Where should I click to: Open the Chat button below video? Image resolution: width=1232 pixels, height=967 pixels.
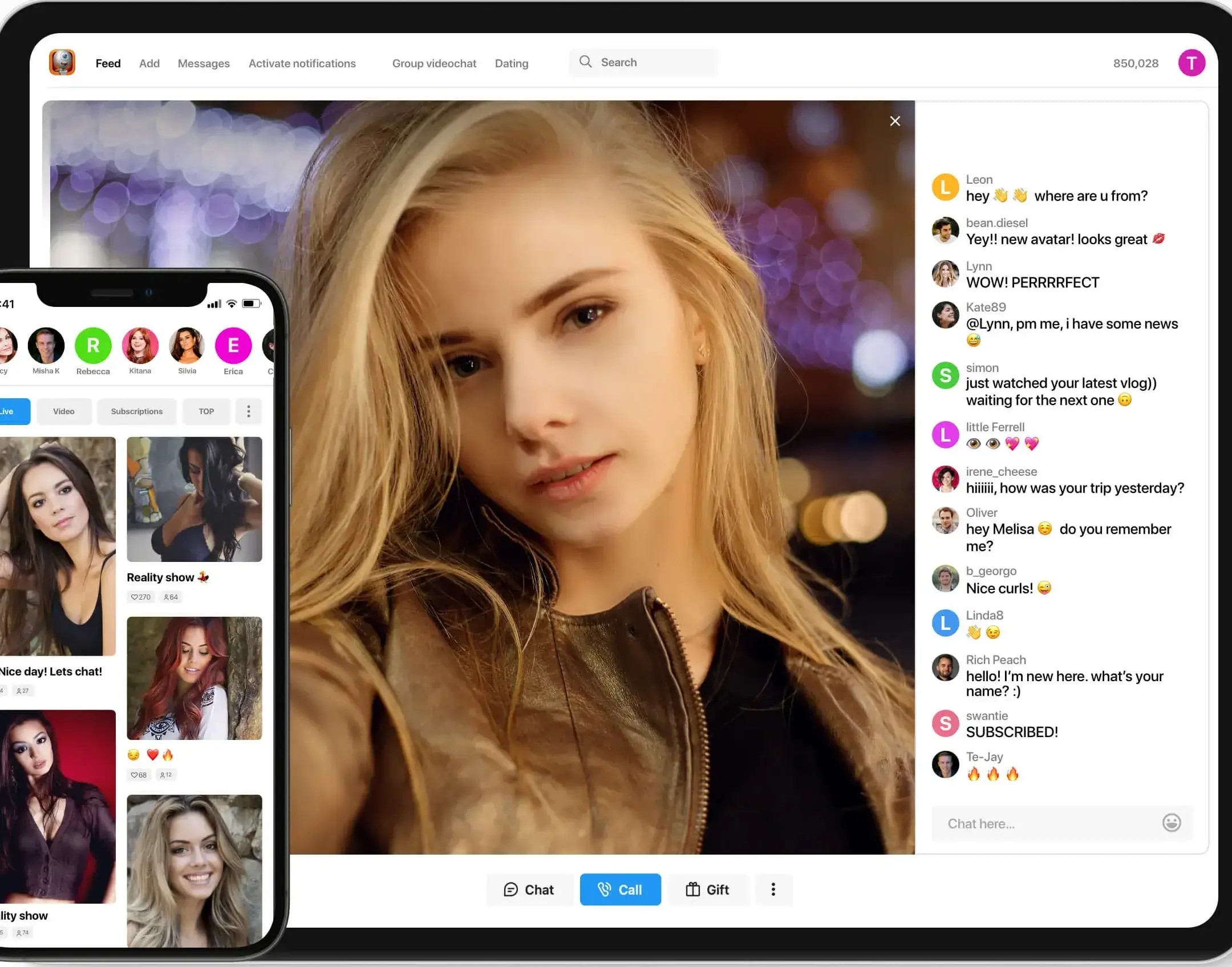coord(529,889)
